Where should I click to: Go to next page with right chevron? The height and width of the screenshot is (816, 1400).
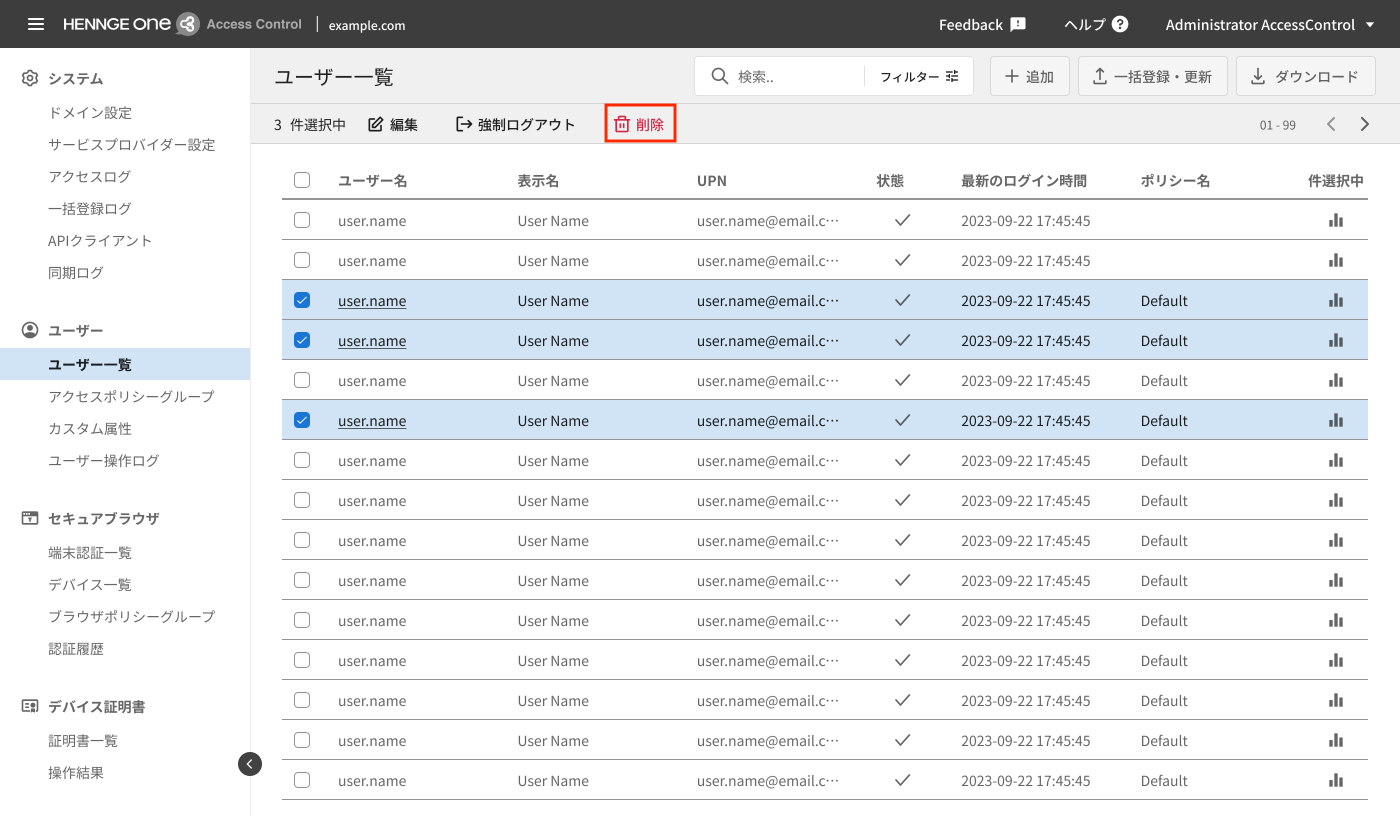1365,124
